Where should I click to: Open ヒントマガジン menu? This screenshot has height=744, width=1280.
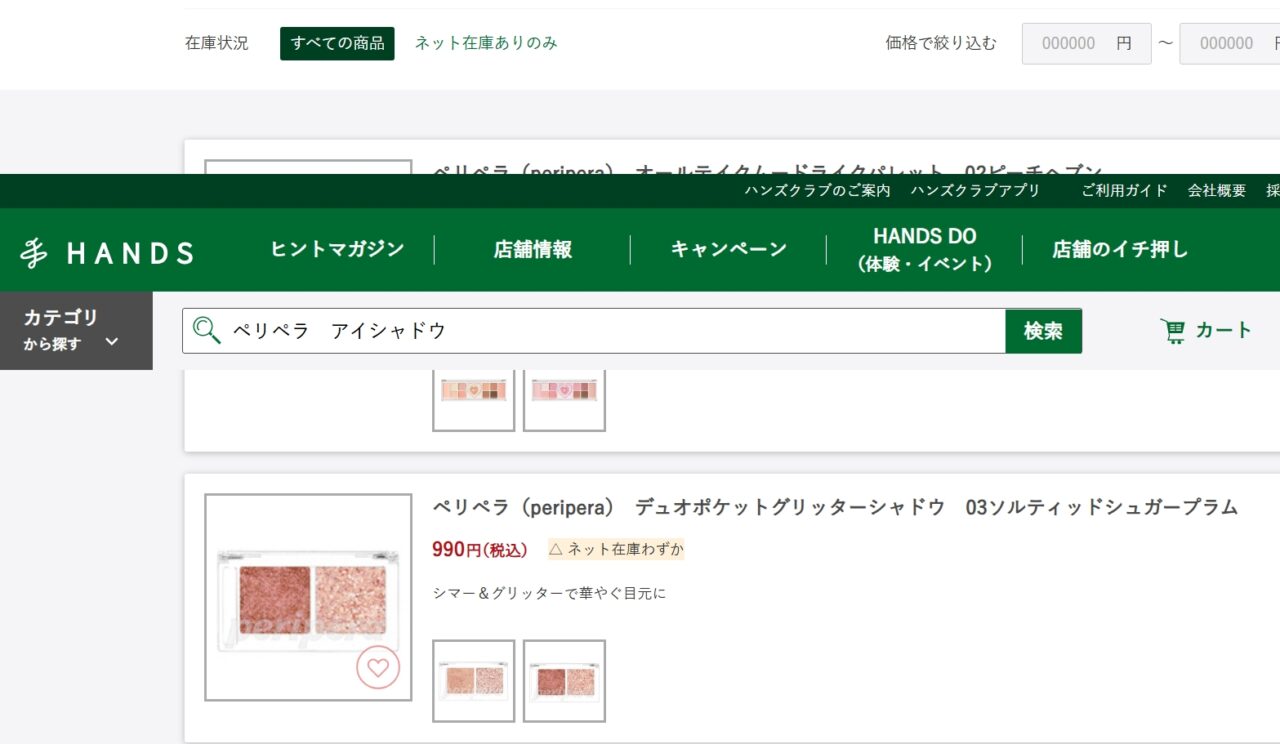point(337,249)
